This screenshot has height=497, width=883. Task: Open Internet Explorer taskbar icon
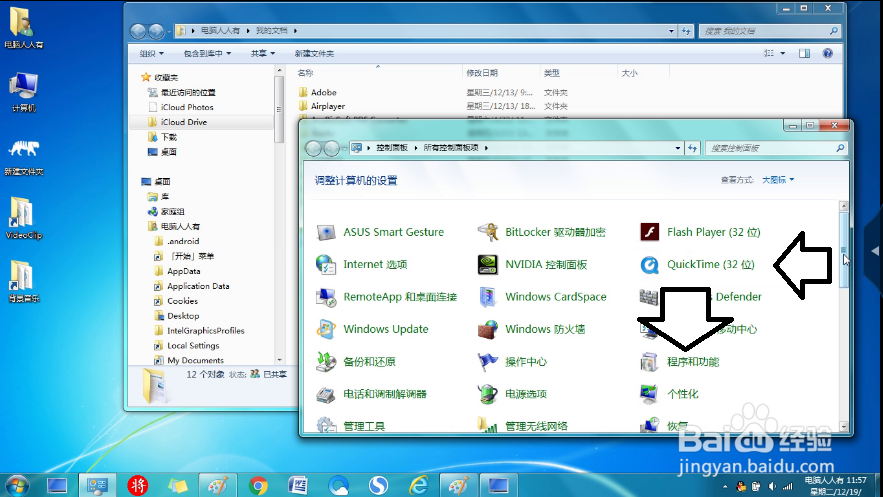[418, 485]
